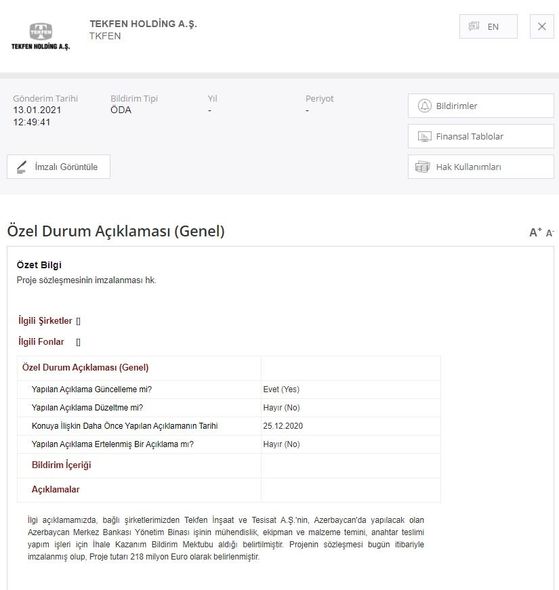Click the language flag icon beside EN

474,26
